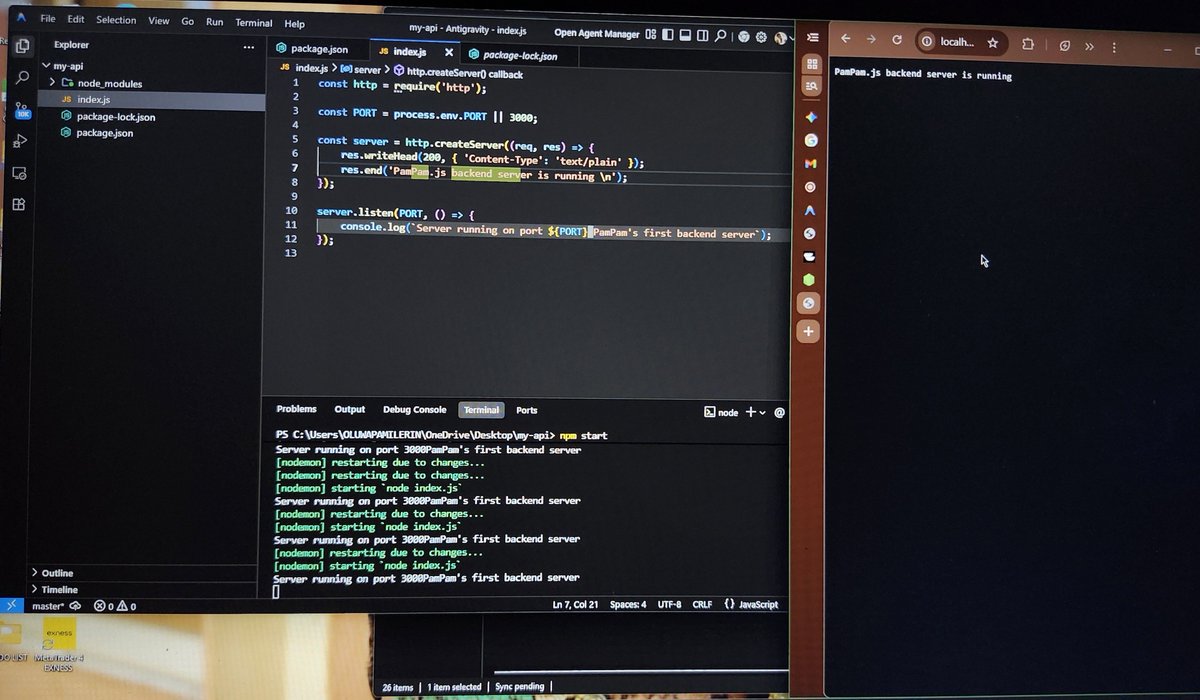Open the Search view in activity bar

point(22,78)
